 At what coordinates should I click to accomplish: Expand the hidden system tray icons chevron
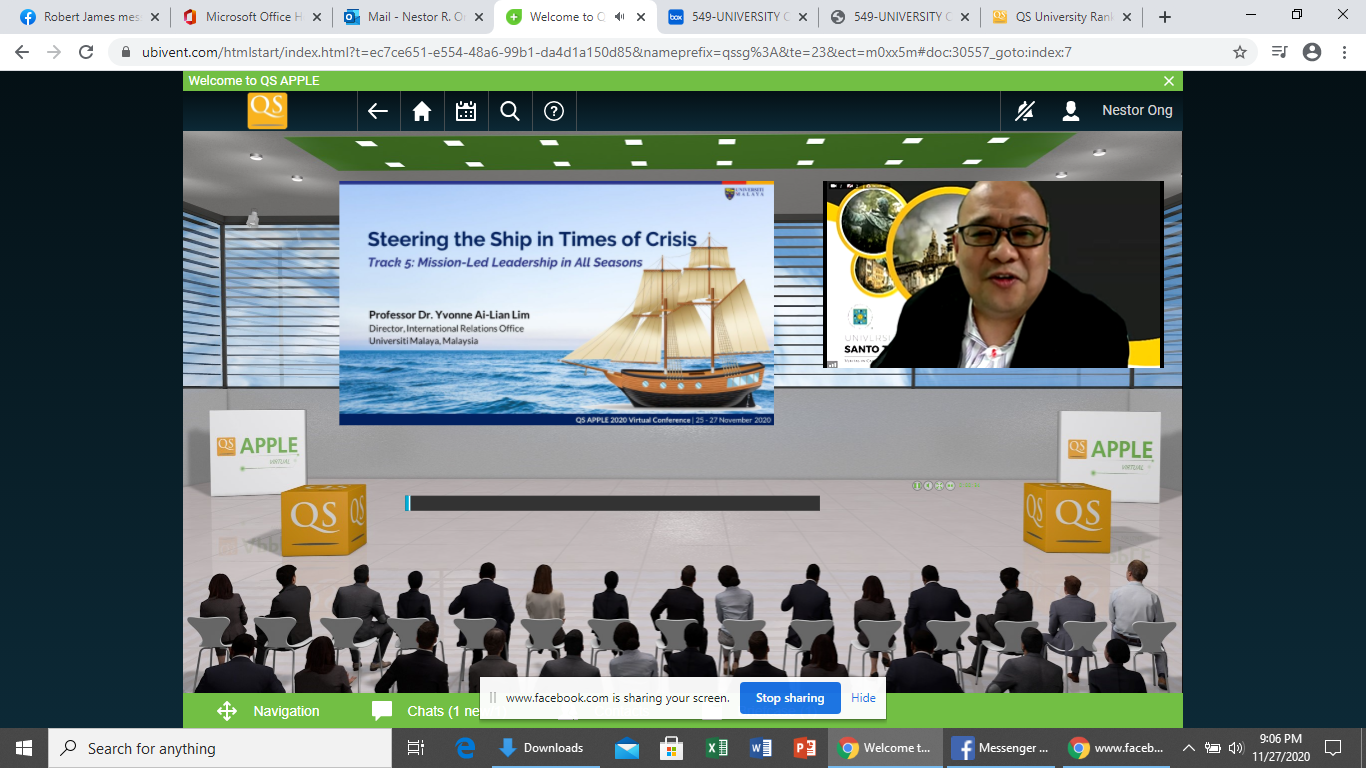1188,748
